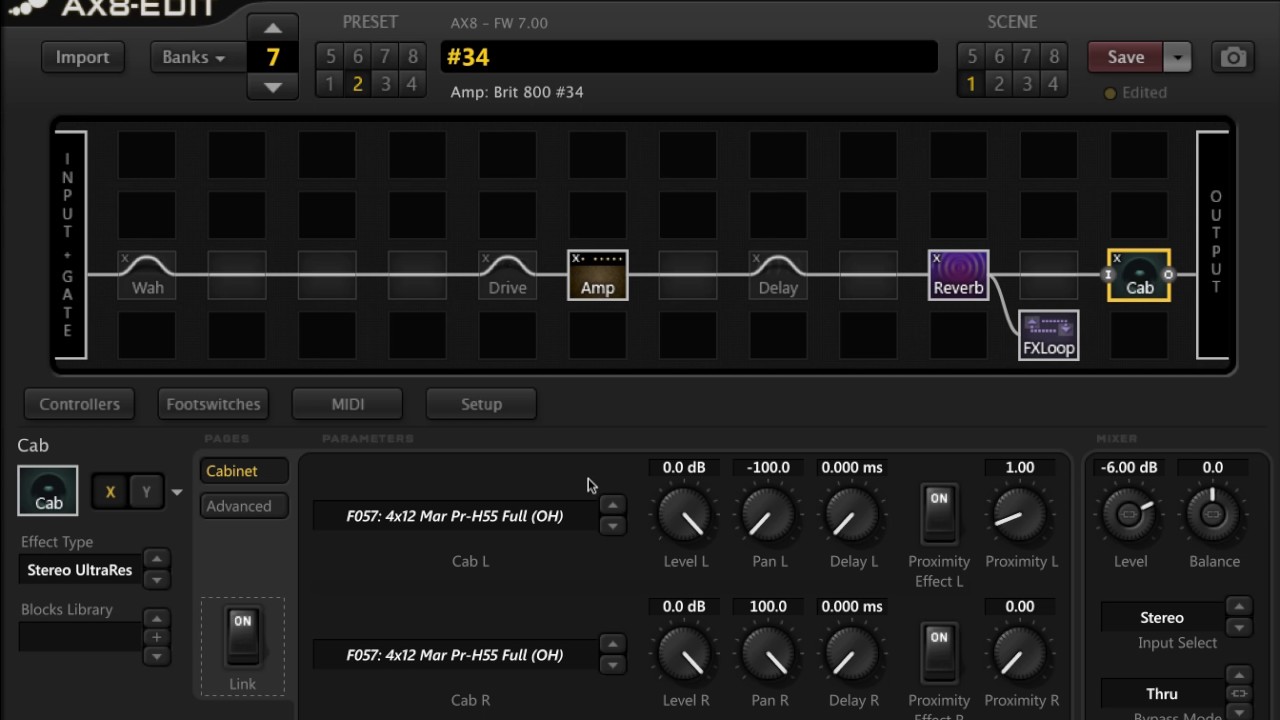
Task: Click the Delay L knob
Action: click(852, 516)
